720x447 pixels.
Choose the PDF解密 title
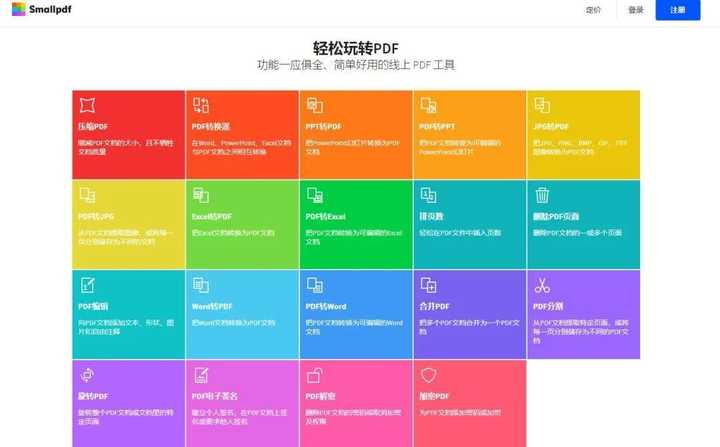(320, 396)
